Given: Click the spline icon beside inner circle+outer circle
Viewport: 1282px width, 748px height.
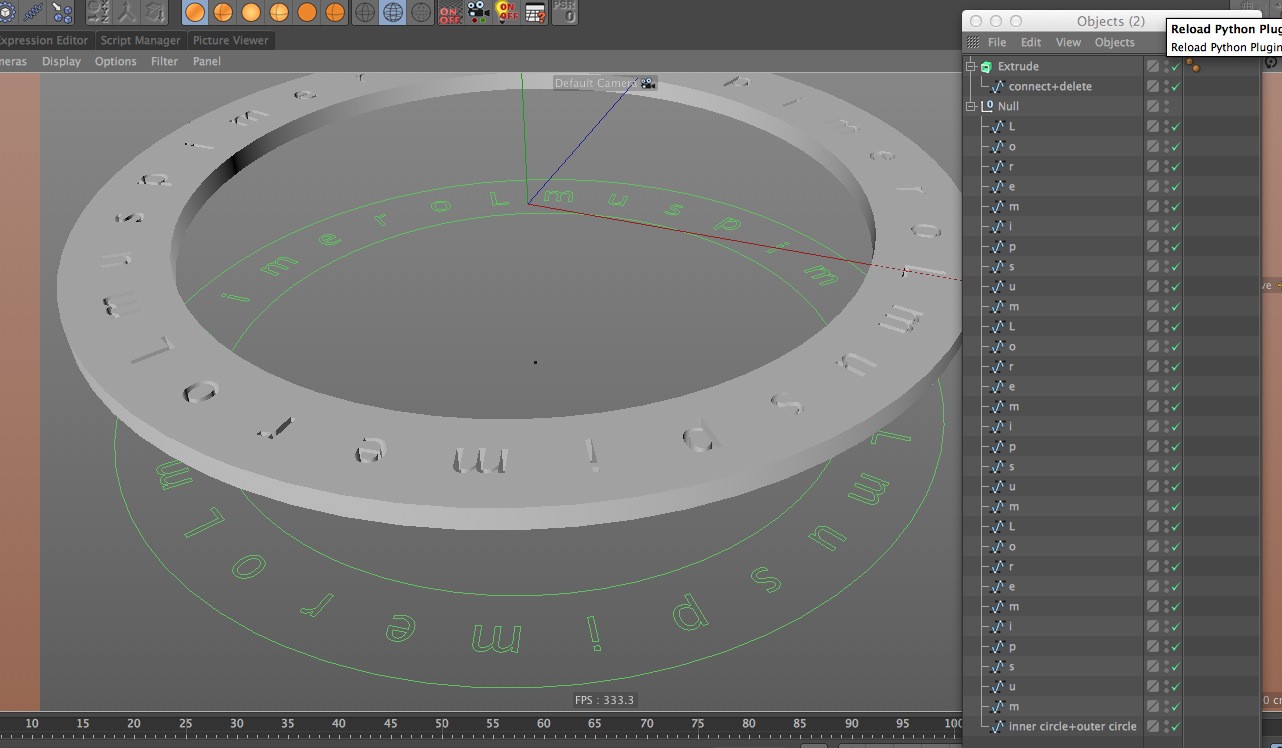Looking at the screenshot, I should pyautogui.click(x=997, y=726).
